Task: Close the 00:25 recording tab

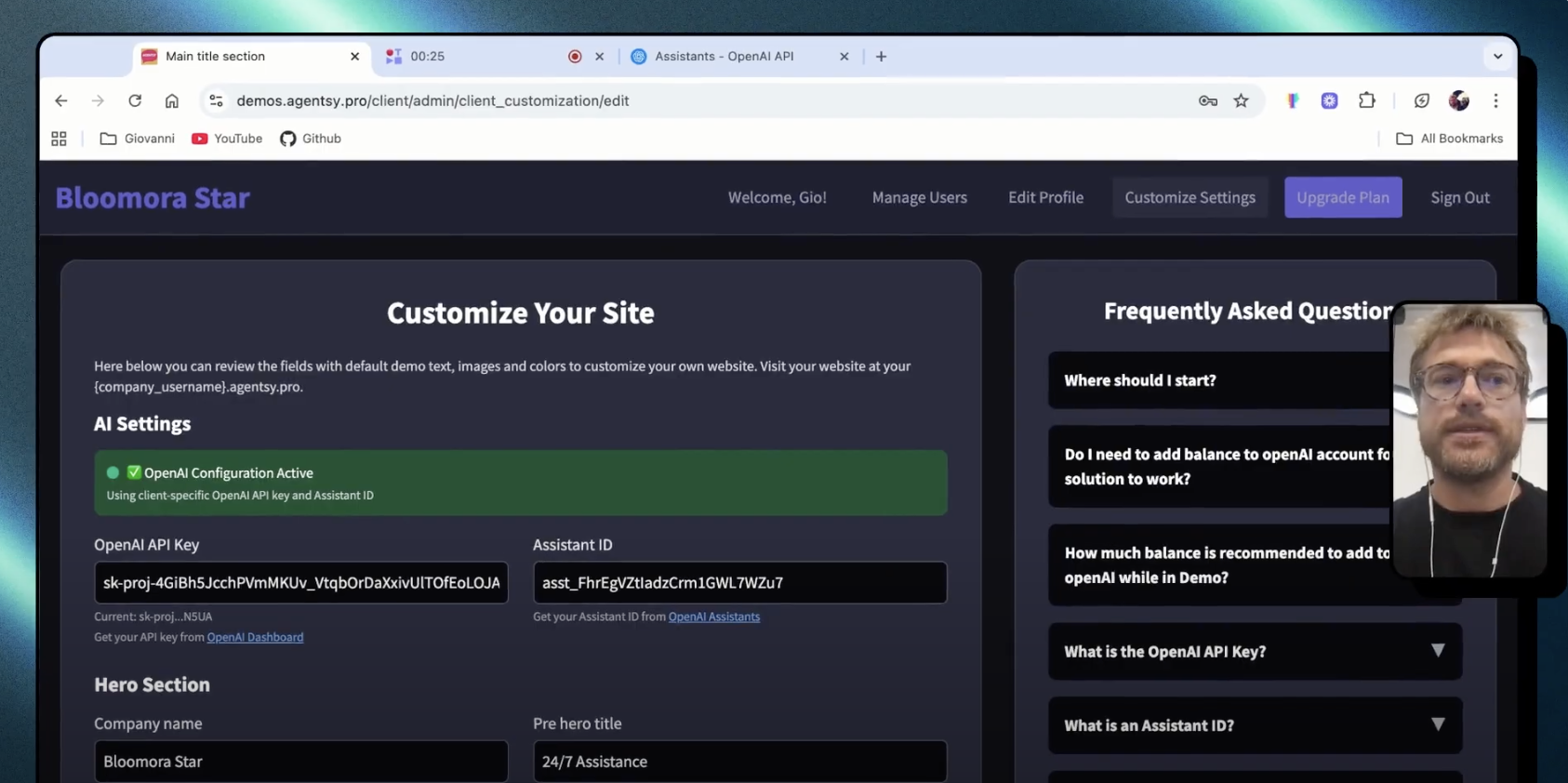Action: [x=600, y=57]
